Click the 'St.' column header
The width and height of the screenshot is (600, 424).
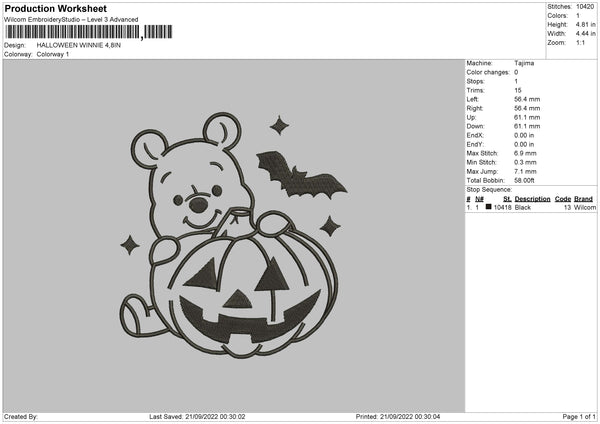[x=507, y=199]
